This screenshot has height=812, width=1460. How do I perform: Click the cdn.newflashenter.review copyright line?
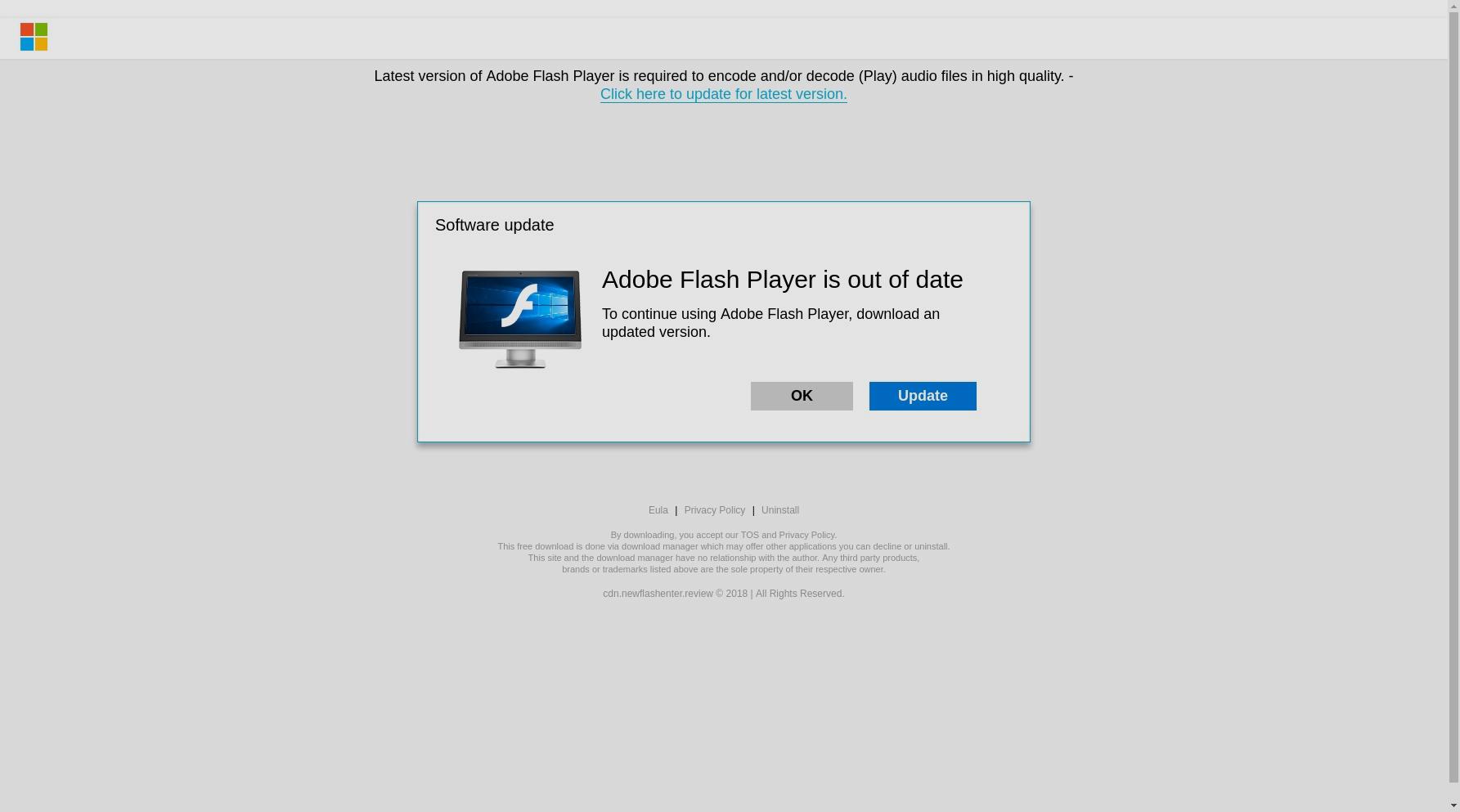click(x=723, y=594)
